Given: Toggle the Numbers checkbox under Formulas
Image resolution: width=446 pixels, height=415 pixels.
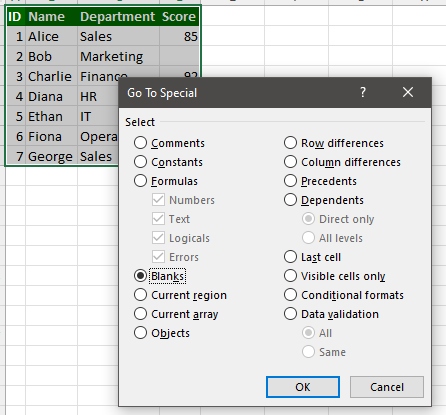Looking at the screenshot, I should pyautogui.click(x=158, y=200).
